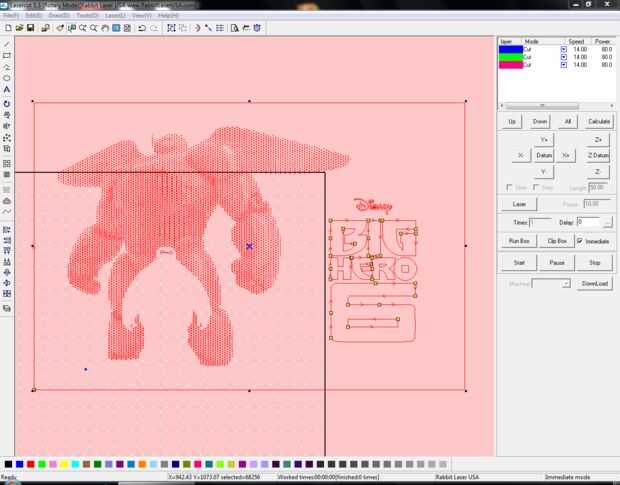Open the Help menu
The width and height of the screenshot is (620, 485).
click(x=168, y=15)
